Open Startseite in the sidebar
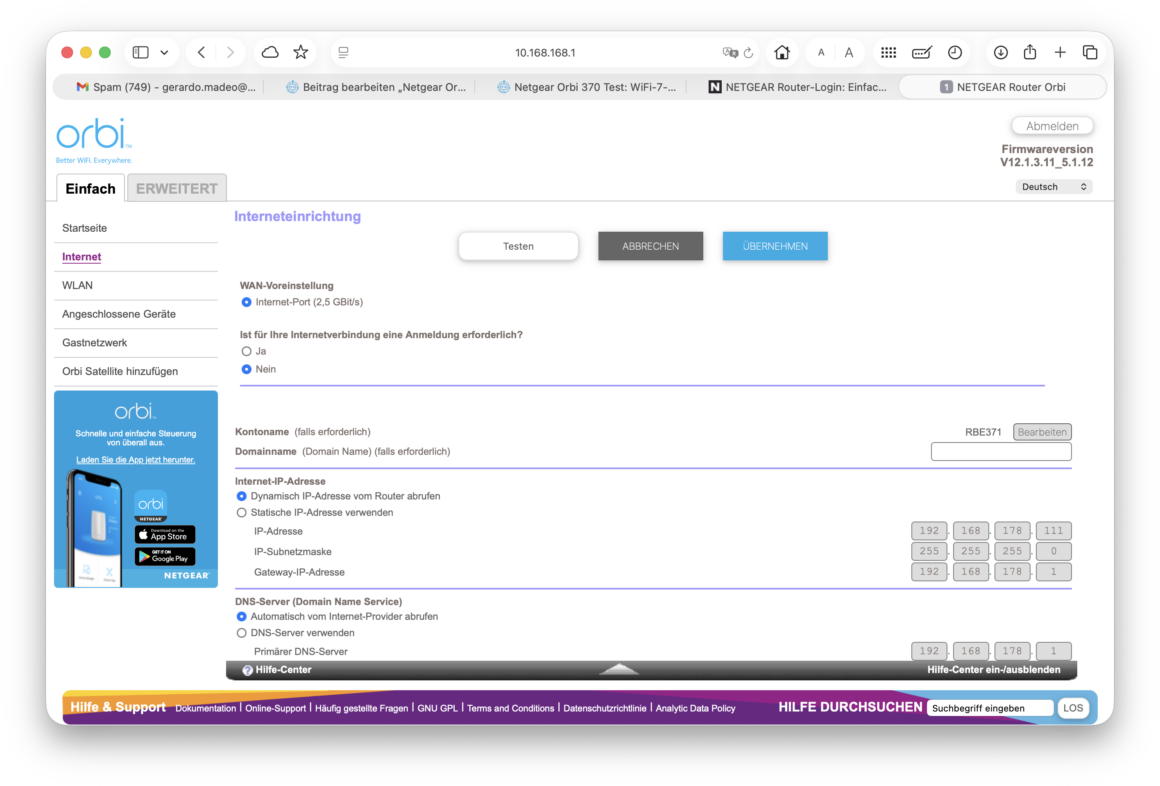Image resolution: width=1160 pixels, height=786 pixels. tap(84, 228)
